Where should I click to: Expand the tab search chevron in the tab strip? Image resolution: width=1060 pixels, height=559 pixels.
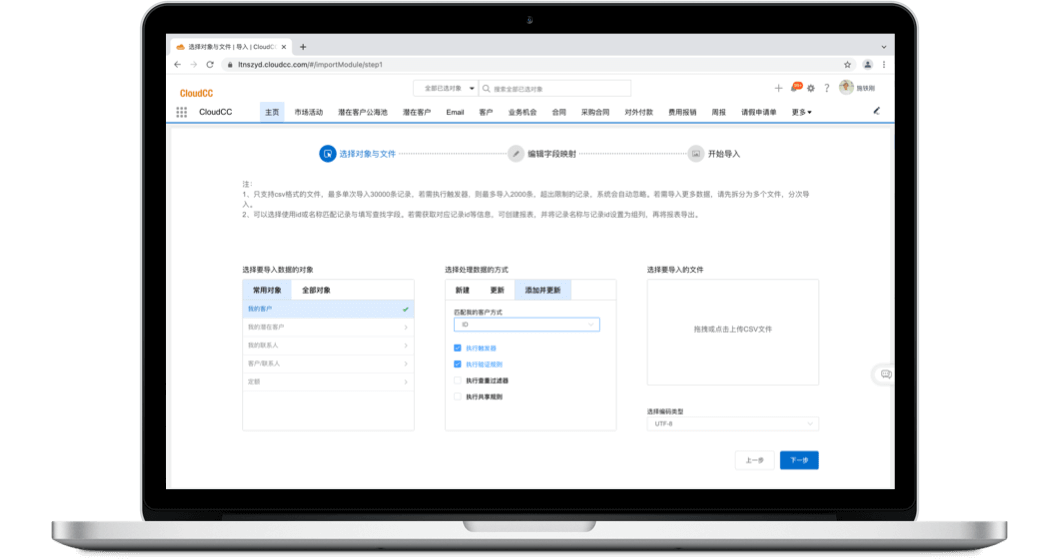(x=884, y=47)
